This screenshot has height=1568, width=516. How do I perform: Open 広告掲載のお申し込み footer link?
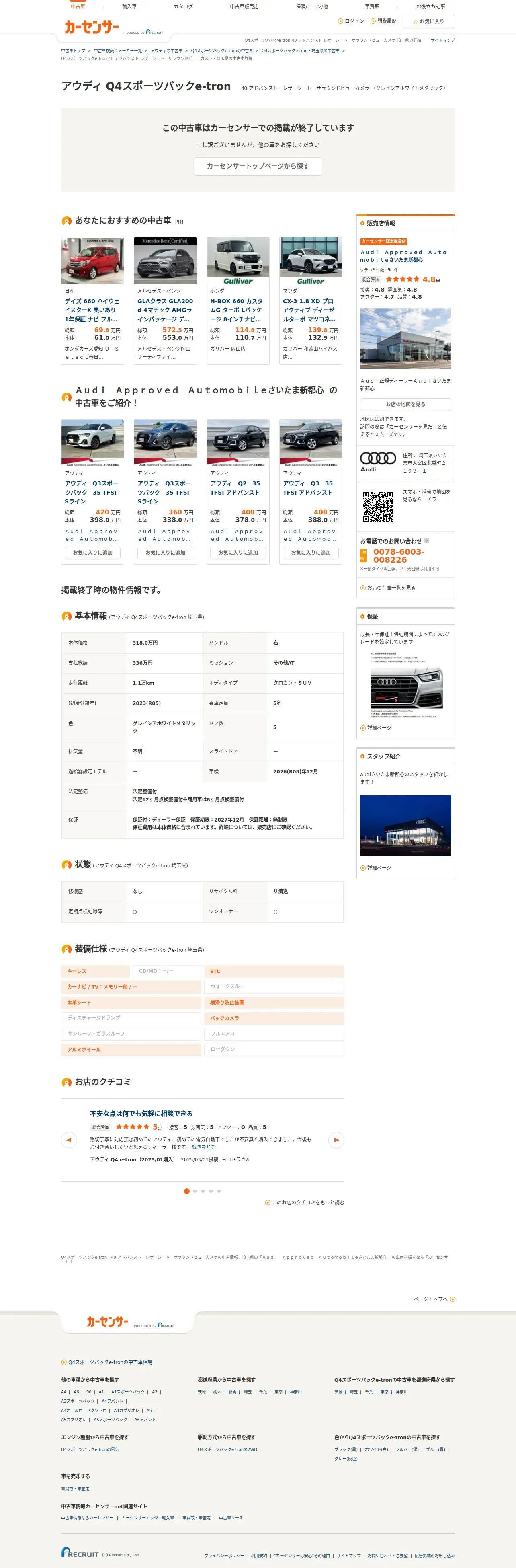click(434, 1555)
